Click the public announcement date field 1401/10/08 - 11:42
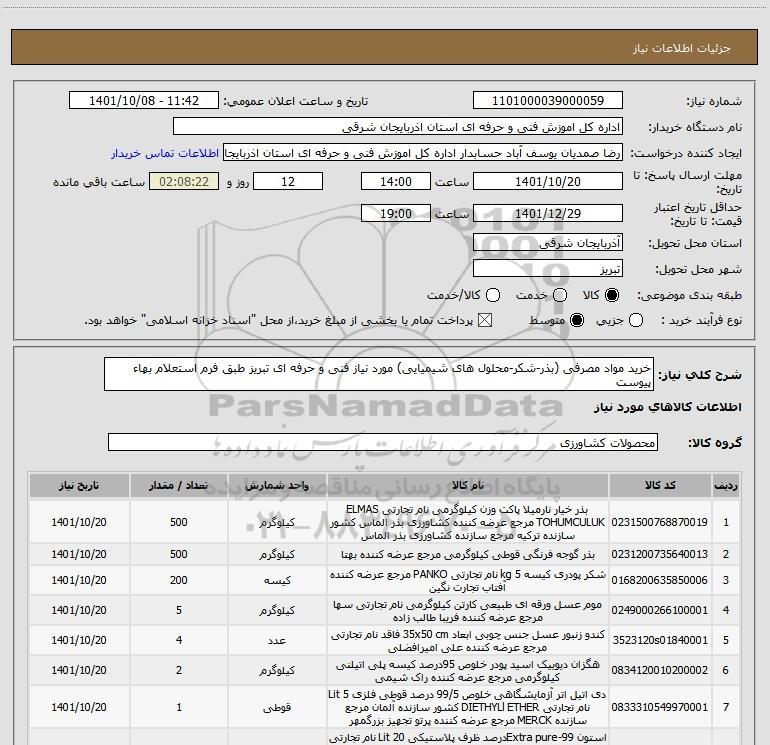The width and height of the screenshot is (770, 745). pyautogui.click(x=144, y=101)
